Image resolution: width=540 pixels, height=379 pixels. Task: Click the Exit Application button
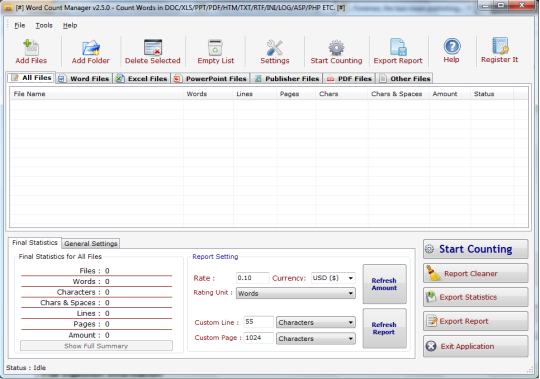(x=476, y=346)
